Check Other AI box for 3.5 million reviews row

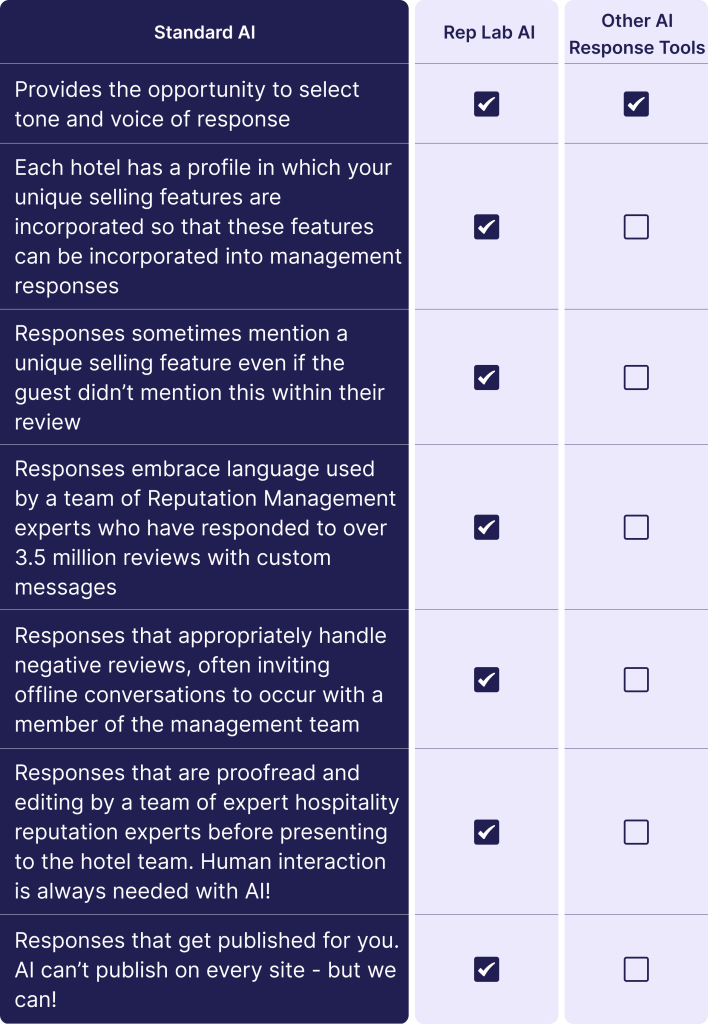[636, 527]
